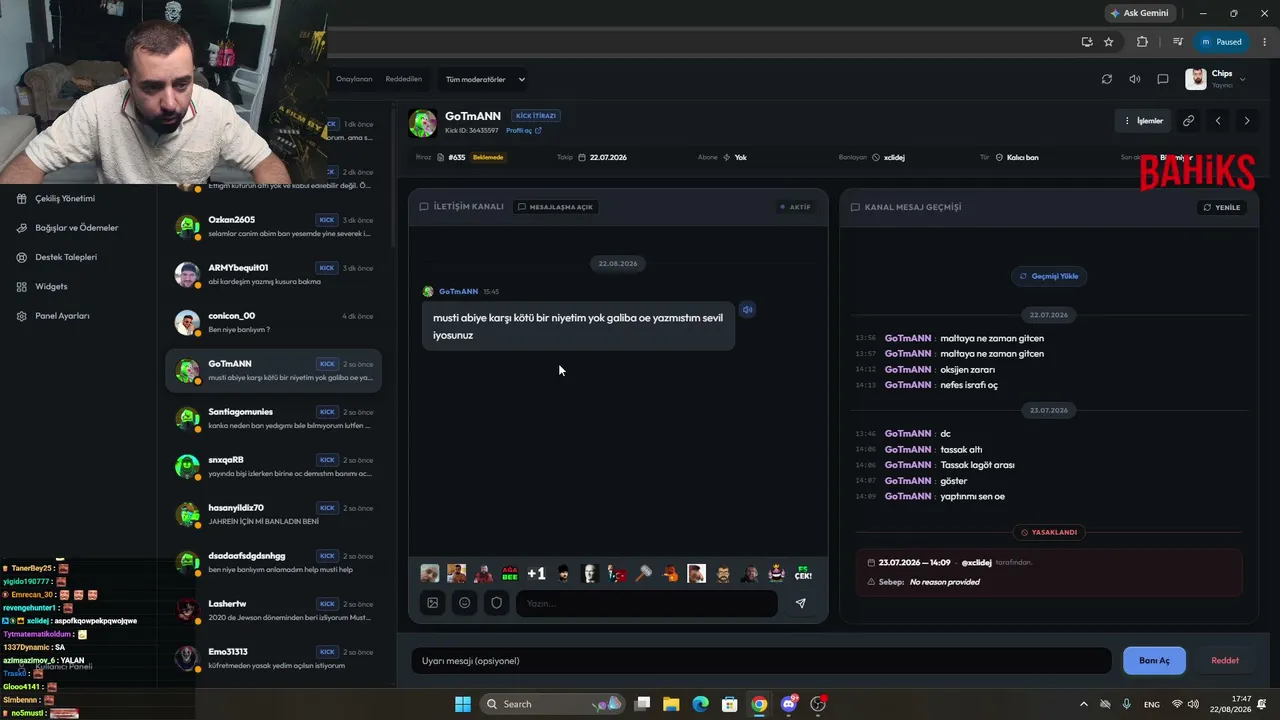Click the Paused profile button in Chrome

[1221, 42]
